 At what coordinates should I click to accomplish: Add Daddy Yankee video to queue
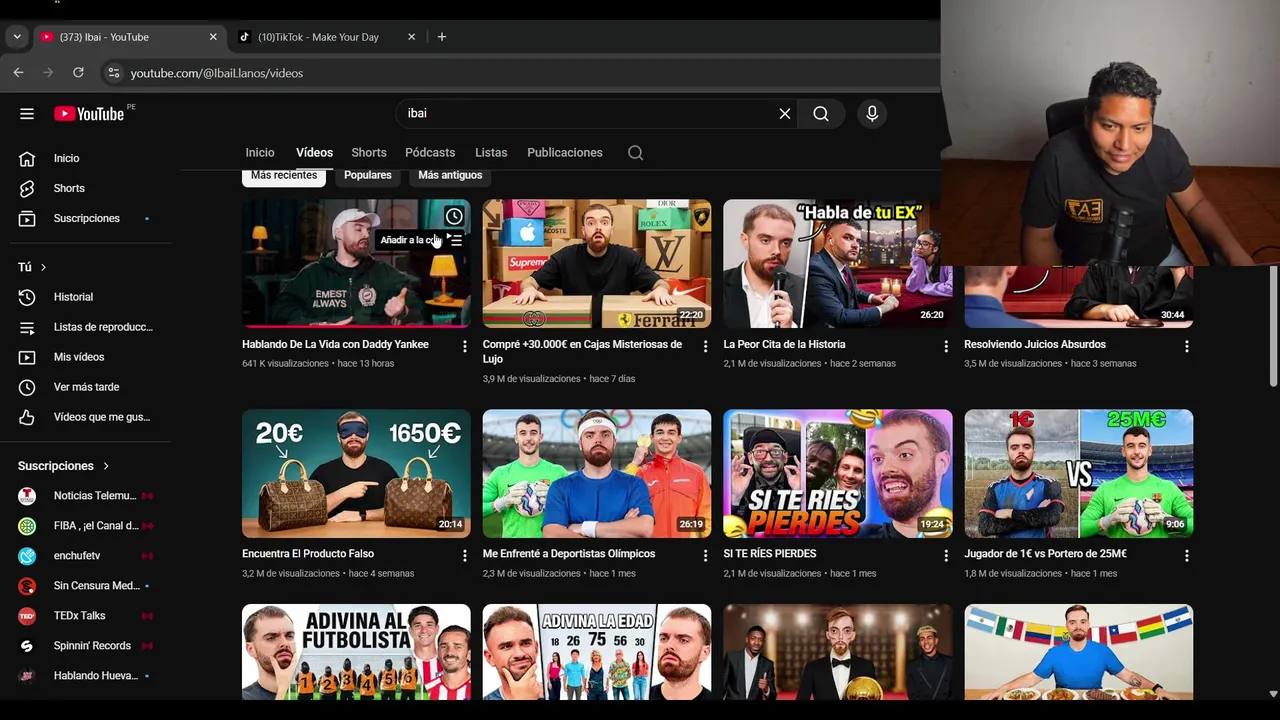[x=455, y=240]
